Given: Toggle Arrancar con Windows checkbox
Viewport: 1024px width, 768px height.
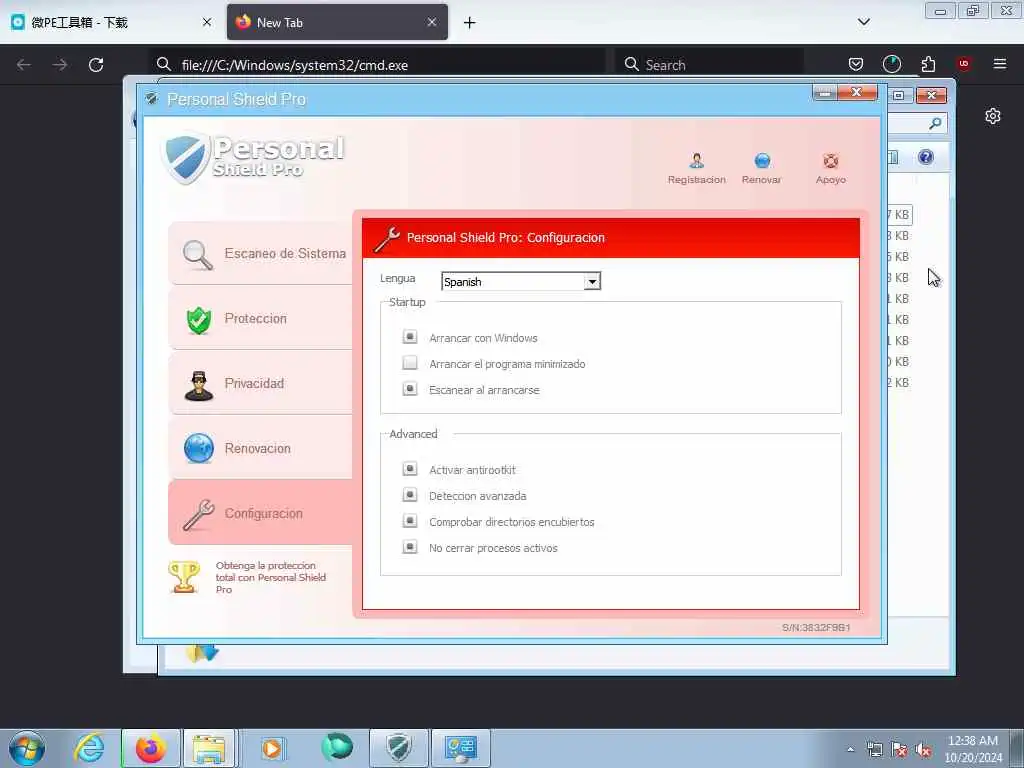Looking at the screenshot, I should click(x=409, y=337).
